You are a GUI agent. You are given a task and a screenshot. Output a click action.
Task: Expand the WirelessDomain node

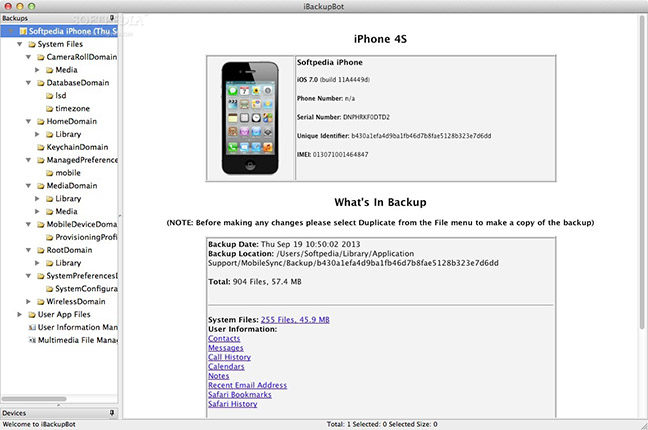[x=28, y=301]
